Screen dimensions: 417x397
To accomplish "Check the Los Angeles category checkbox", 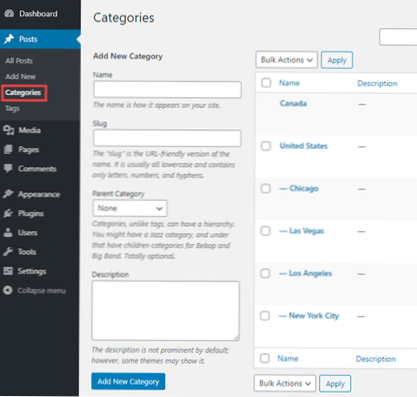I will click(265, 273).
